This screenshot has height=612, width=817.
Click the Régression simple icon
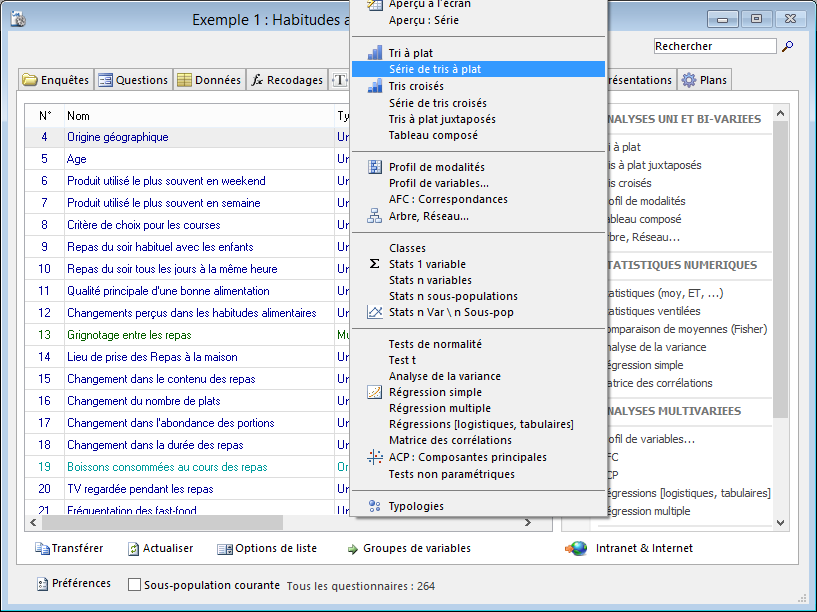(x=375, y=392)
